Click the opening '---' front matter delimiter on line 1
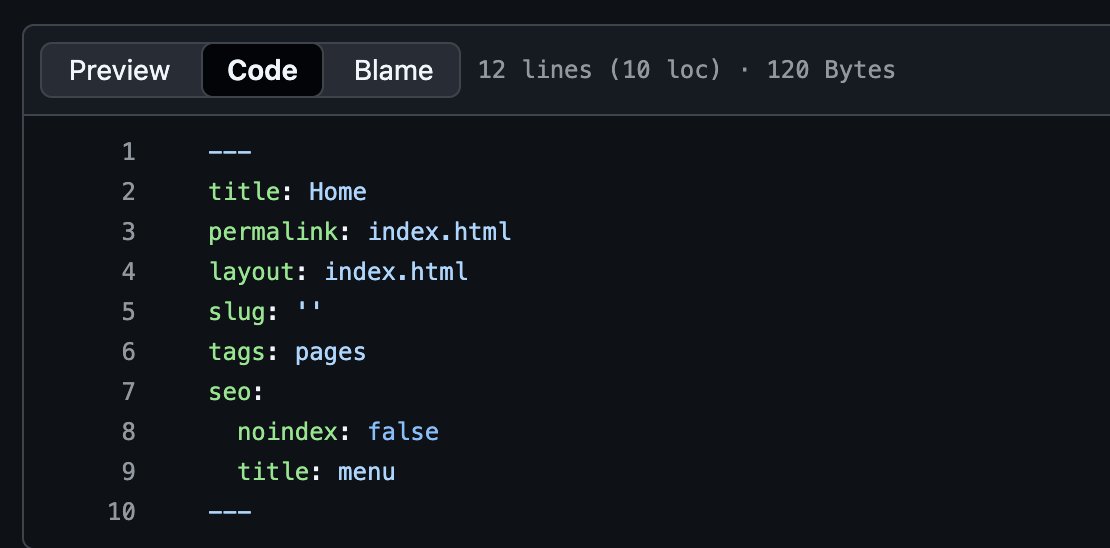This screenshot has height=548, width=1110. coord(230,152)
